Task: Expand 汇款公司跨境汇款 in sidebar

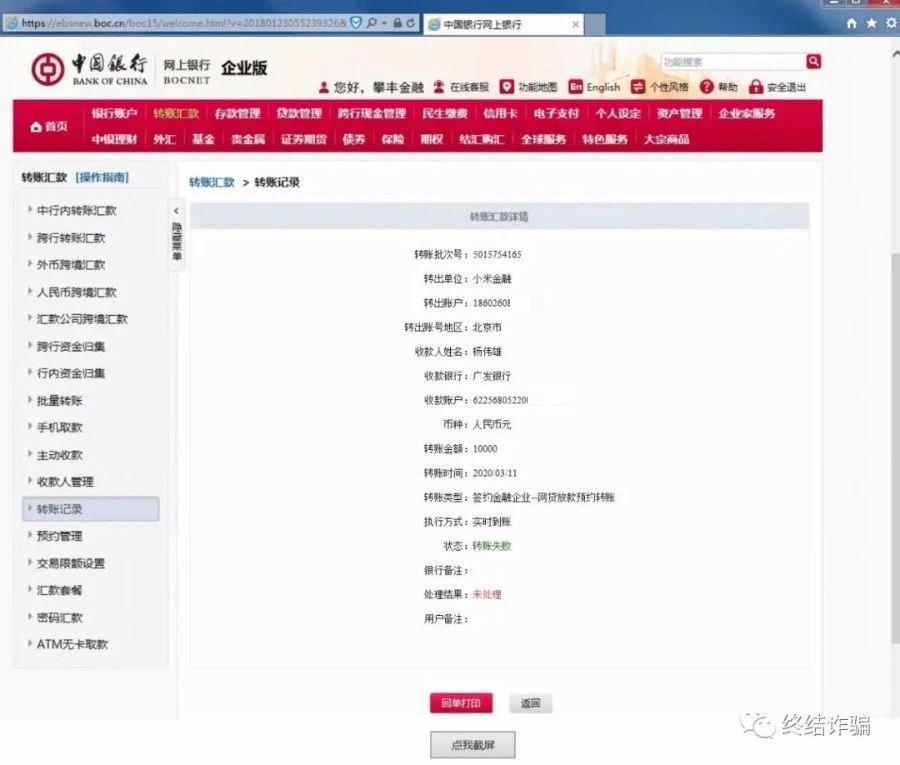Action: tap(82, 319)
